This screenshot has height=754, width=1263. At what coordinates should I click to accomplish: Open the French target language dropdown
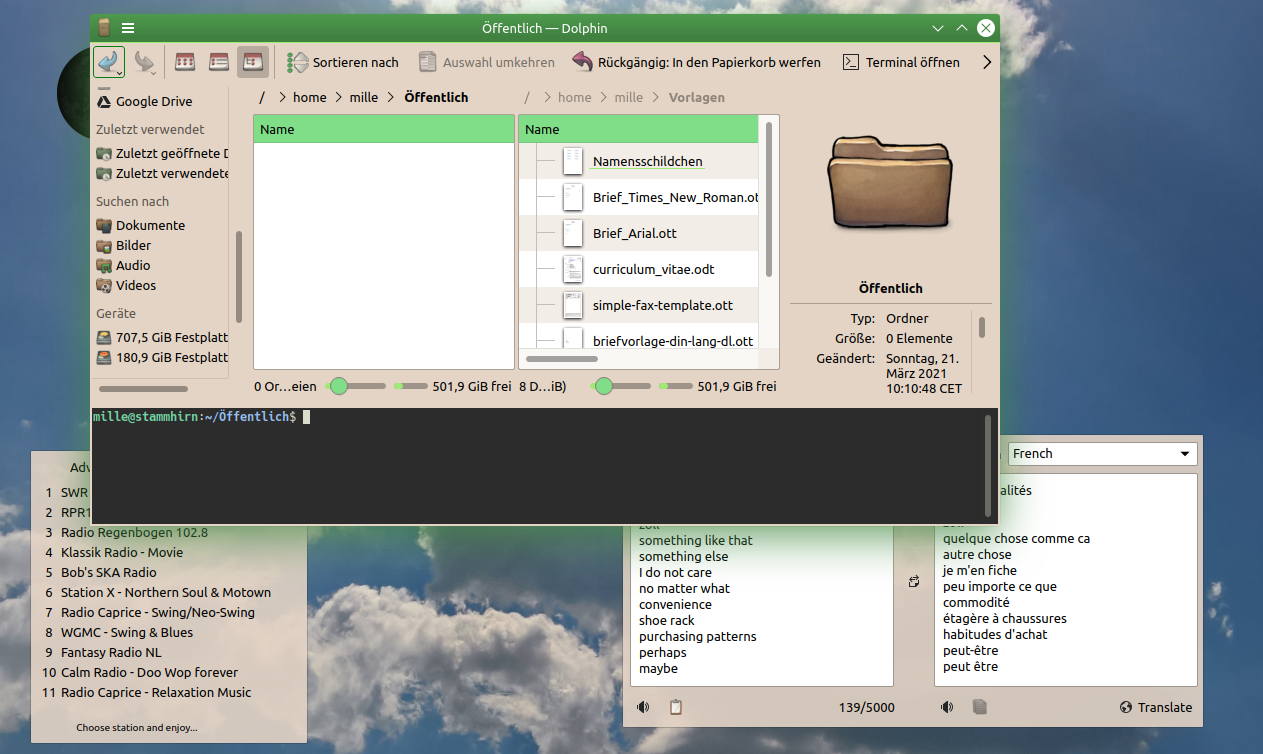(1102, 453)
